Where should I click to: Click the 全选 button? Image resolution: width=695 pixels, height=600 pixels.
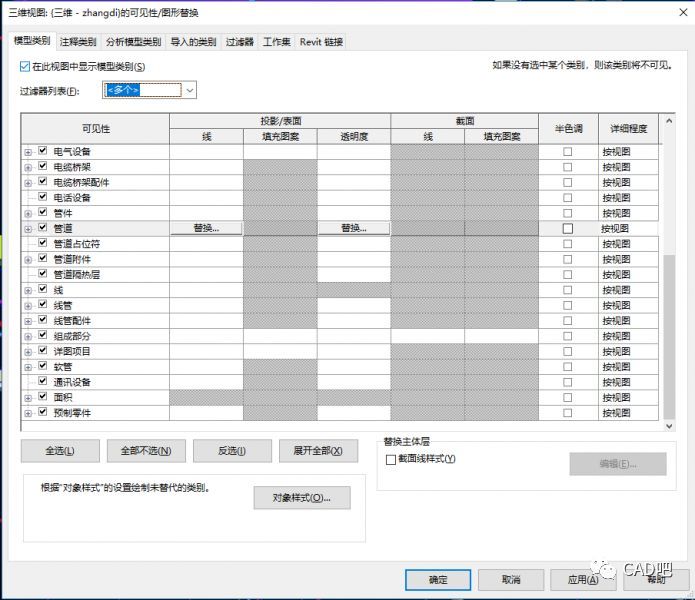click(60, 451)
